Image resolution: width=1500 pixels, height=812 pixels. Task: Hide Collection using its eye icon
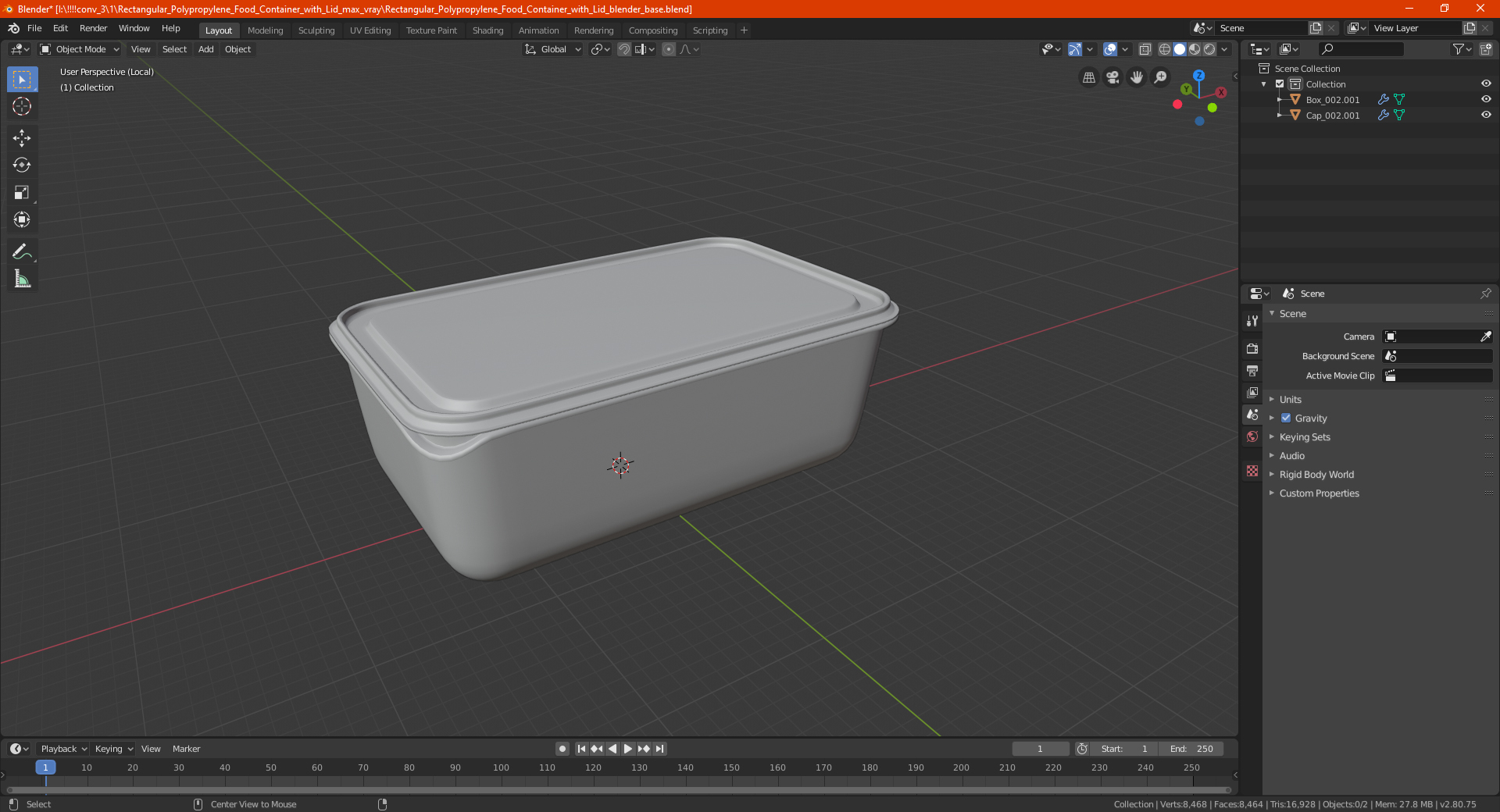(1486, 84)
